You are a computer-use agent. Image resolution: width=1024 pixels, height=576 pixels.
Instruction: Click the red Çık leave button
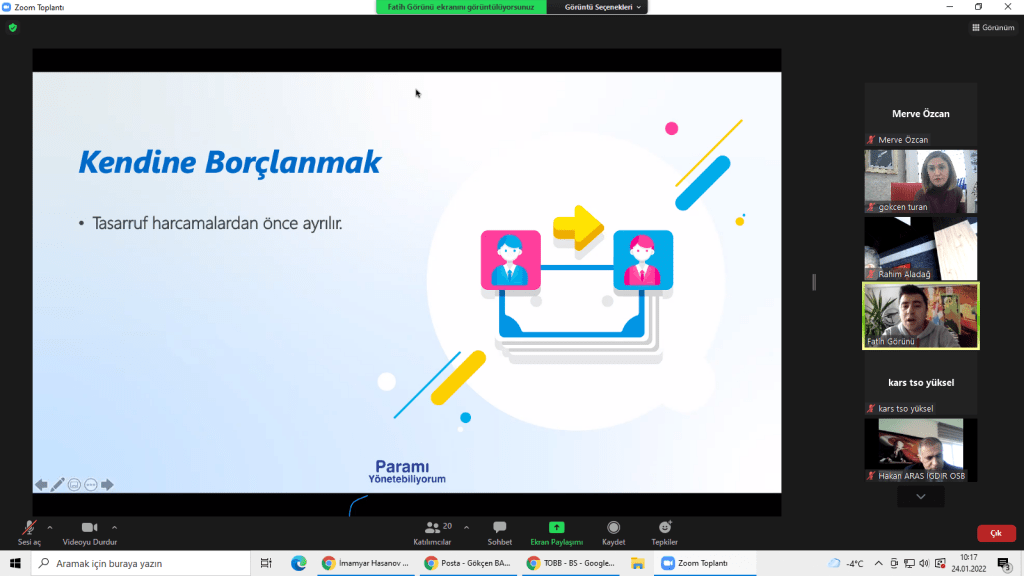click(x=995, y=534)
